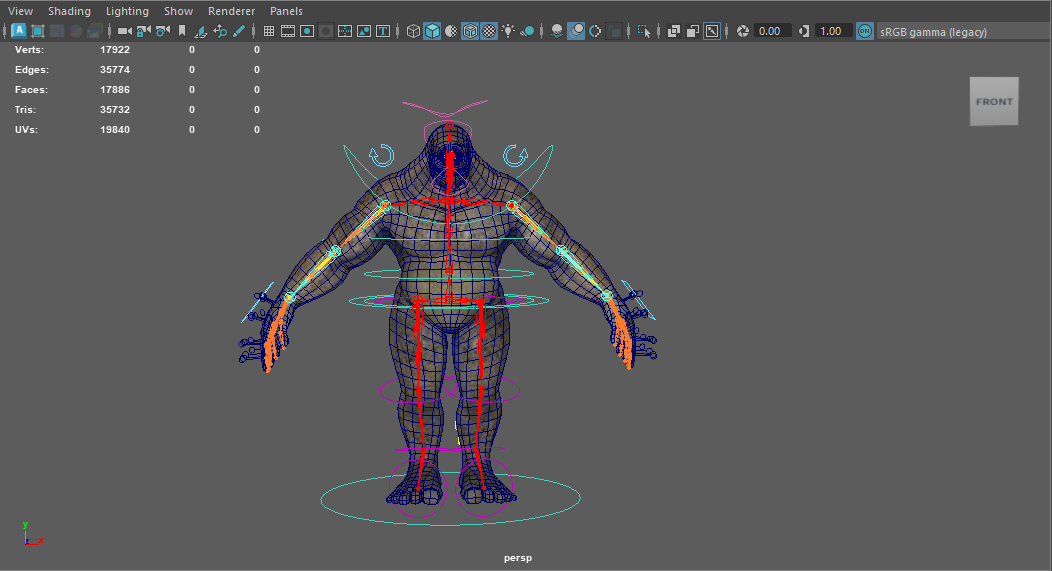
Task: Open the sRGB gamma (legacy) view transform dropdown
Action: coord(933,32)
